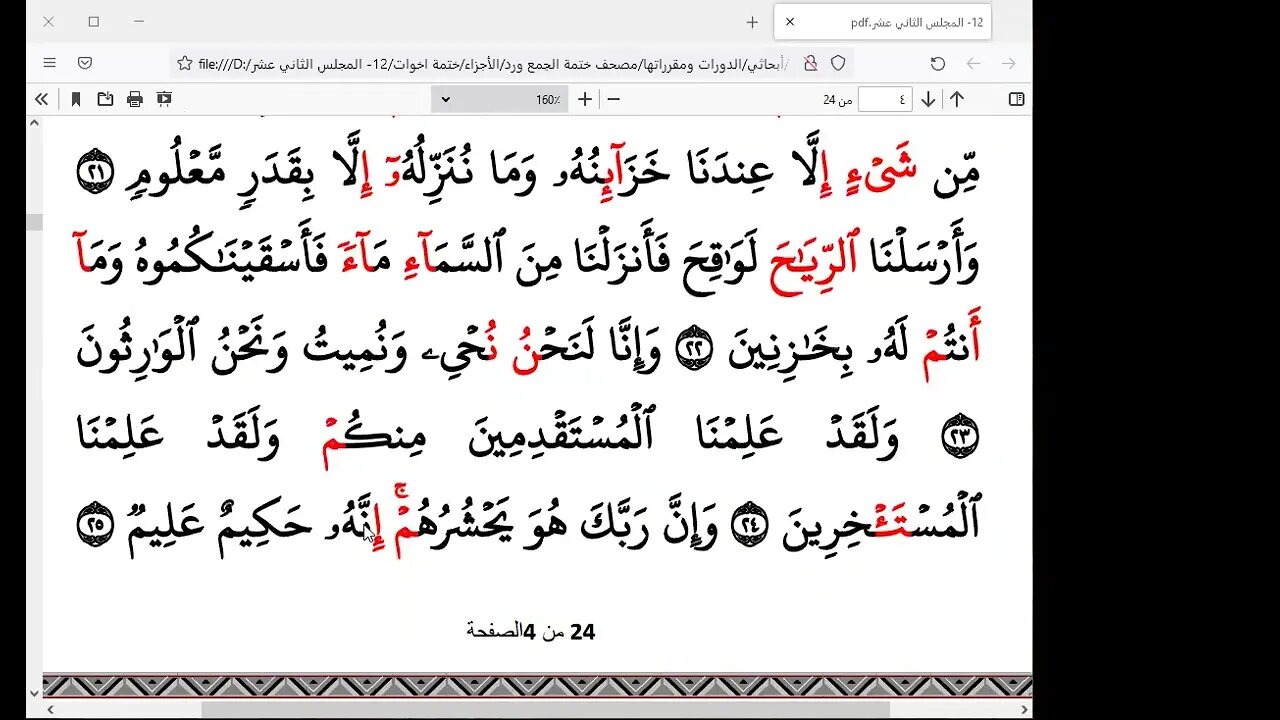Click the crossed lock site info icon
Screen dimensions: 1280x720
coord(810,63)
